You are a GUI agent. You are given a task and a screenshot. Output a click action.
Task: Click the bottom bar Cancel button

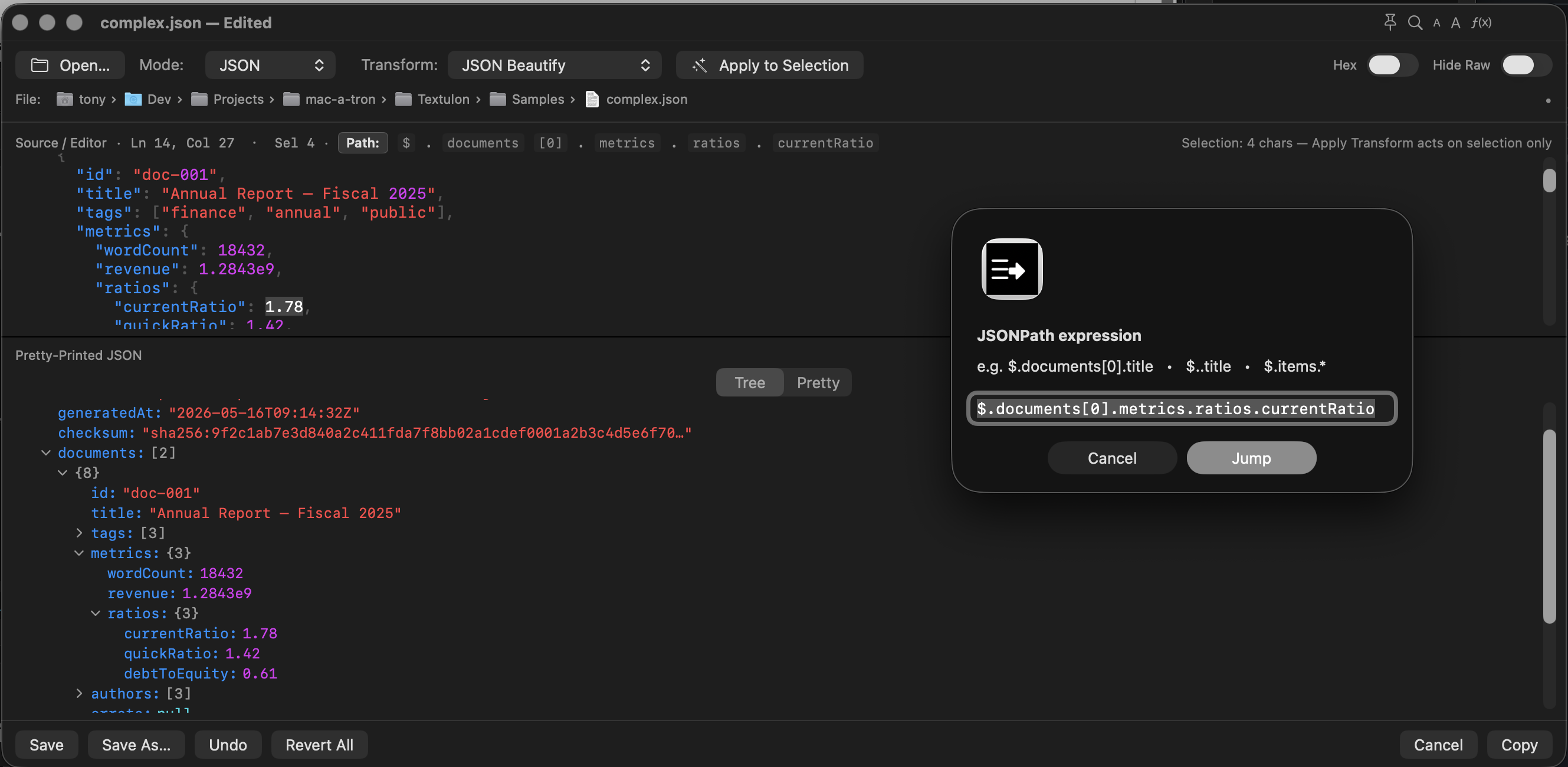(1438, 745)
